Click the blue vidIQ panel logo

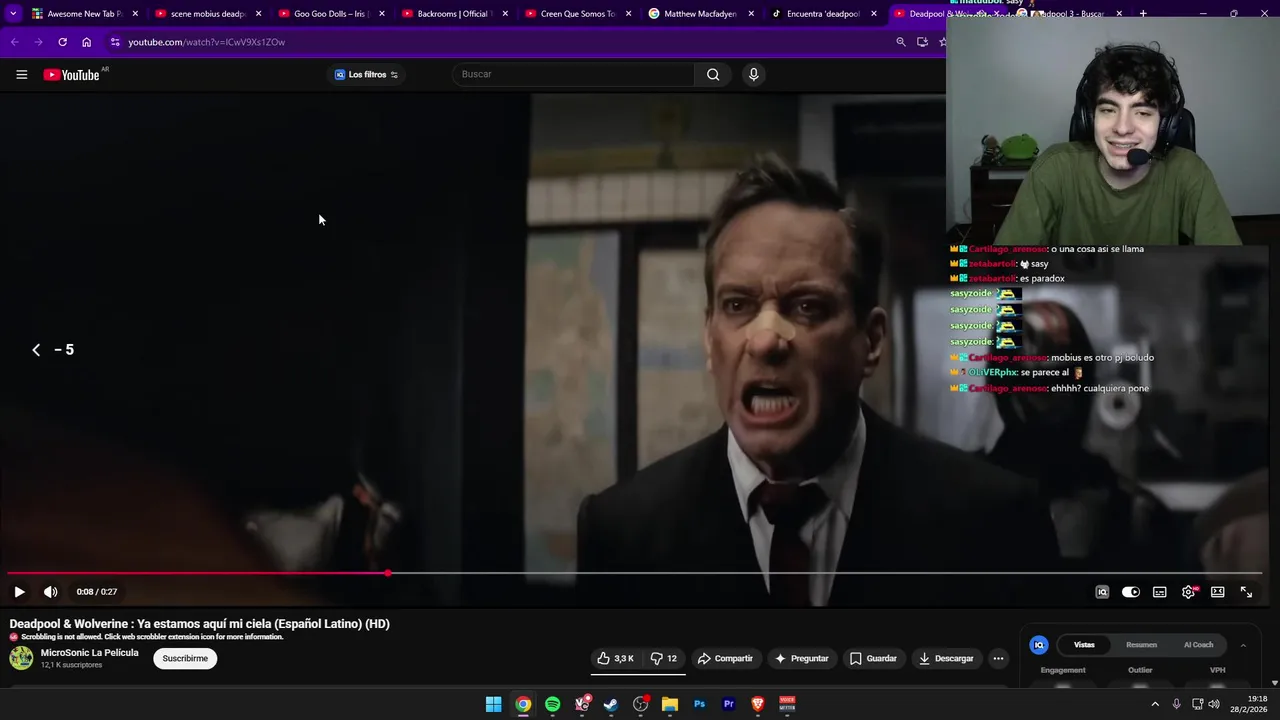[1039, 645]
